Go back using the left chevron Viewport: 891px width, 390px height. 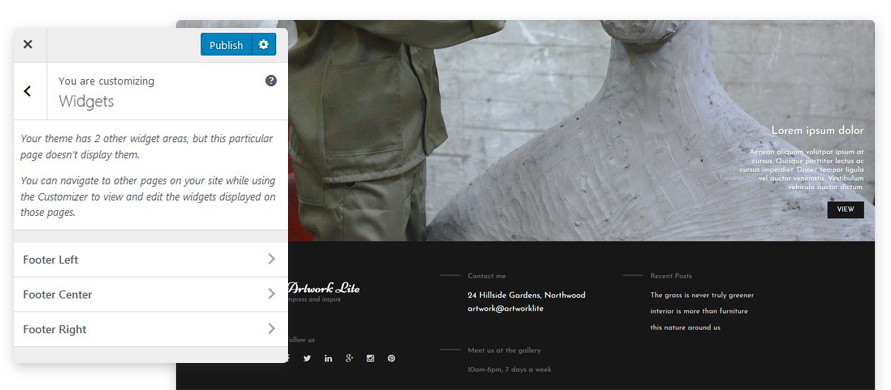[27, 91]
